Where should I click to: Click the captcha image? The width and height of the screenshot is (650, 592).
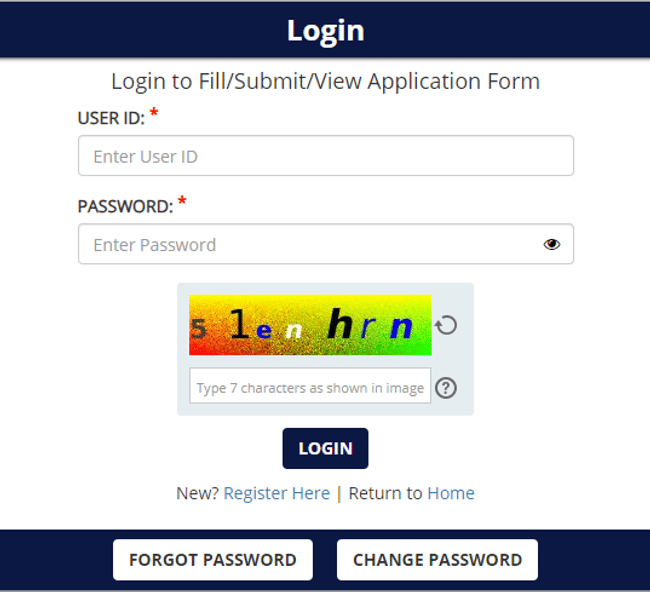point(310,325)
